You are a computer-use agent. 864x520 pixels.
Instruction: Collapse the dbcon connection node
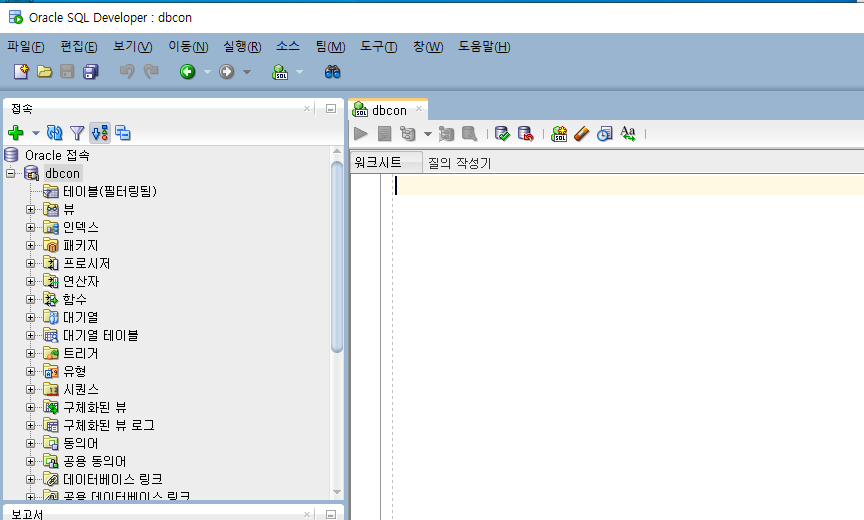10,174
